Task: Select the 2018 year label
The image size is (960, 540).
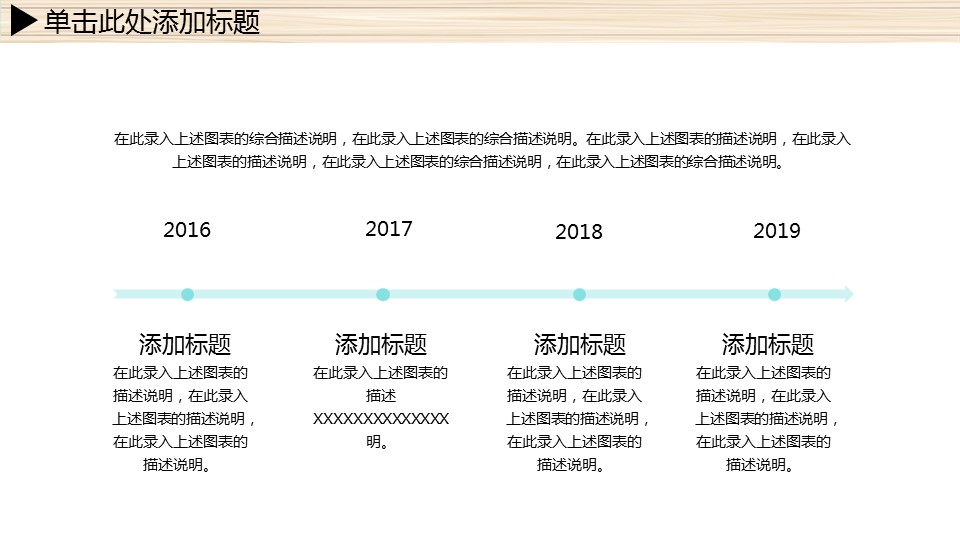Action: [579, 232]
